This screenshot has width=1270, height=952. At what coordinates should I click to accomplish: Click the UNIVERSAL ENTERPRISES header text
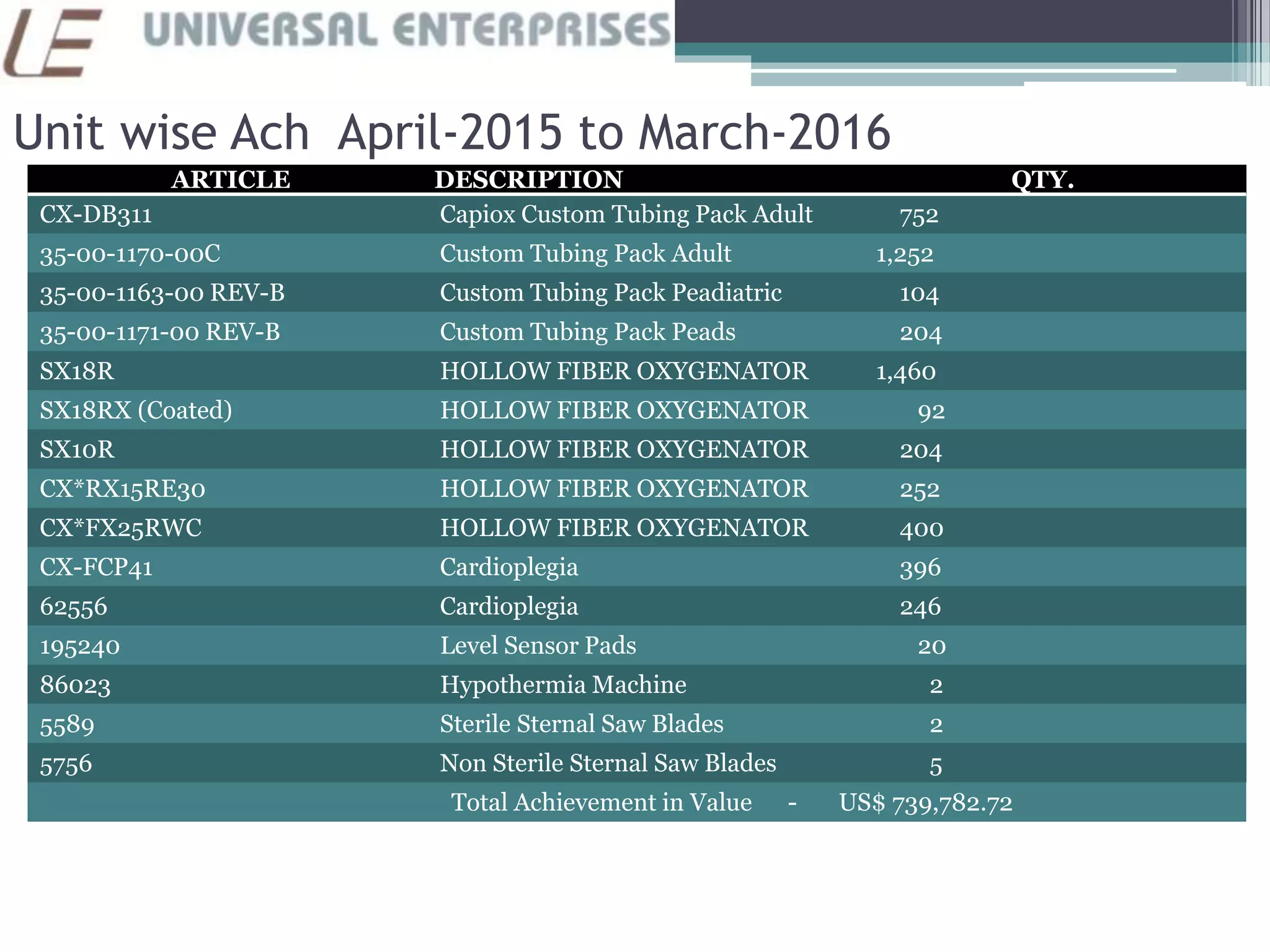[x=407, y=31]
